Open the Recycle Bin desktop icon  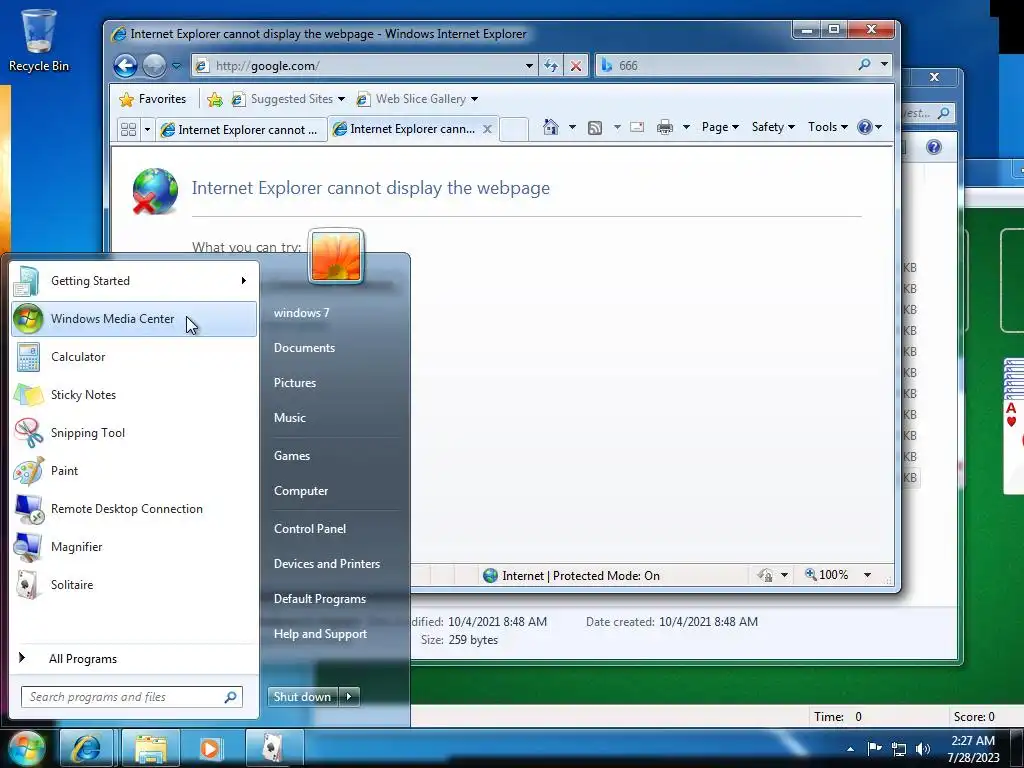[x=39, y=40]
